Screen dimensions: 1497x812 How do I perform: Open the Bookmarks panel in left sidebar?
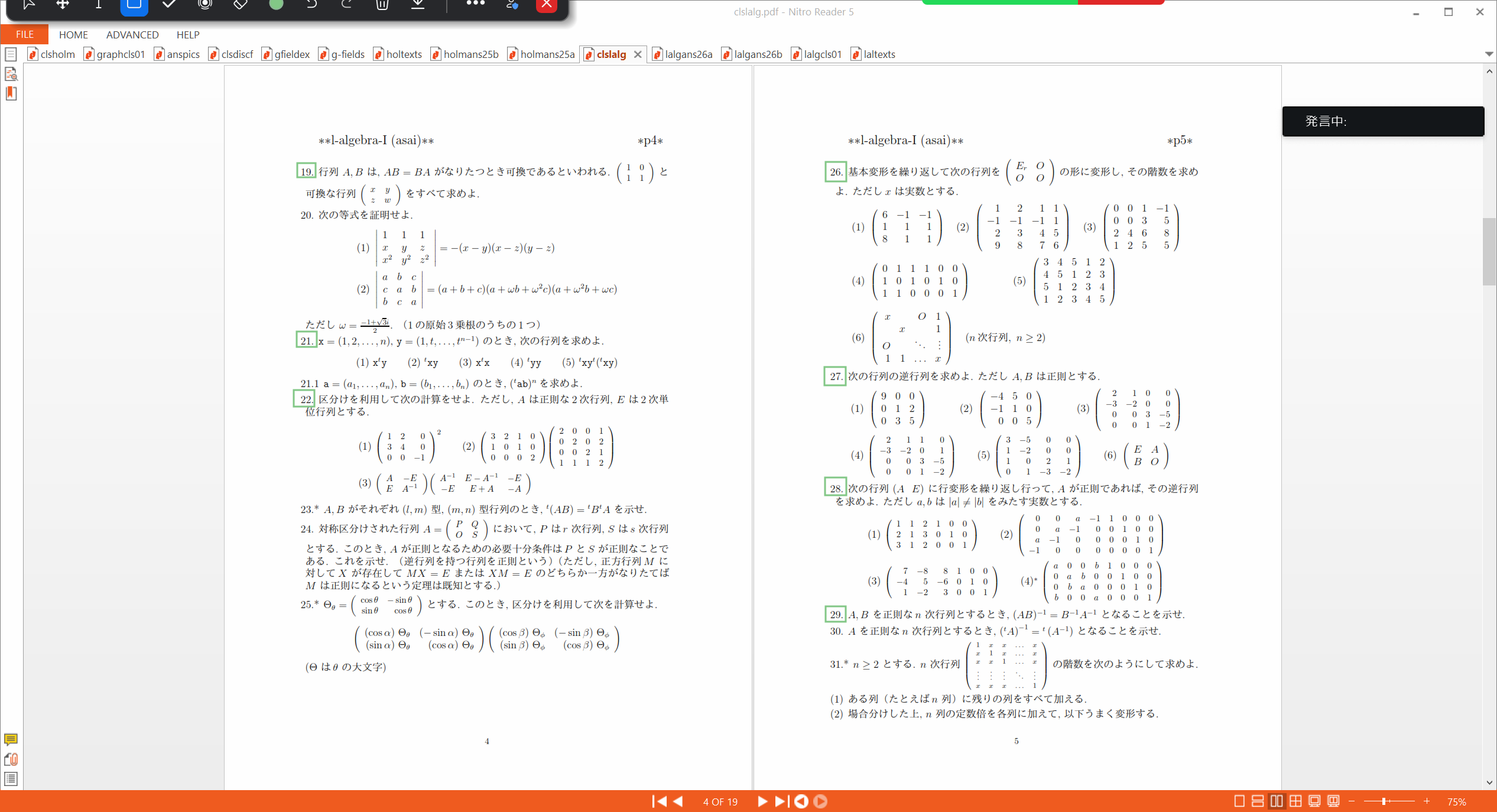pos(11,93)
